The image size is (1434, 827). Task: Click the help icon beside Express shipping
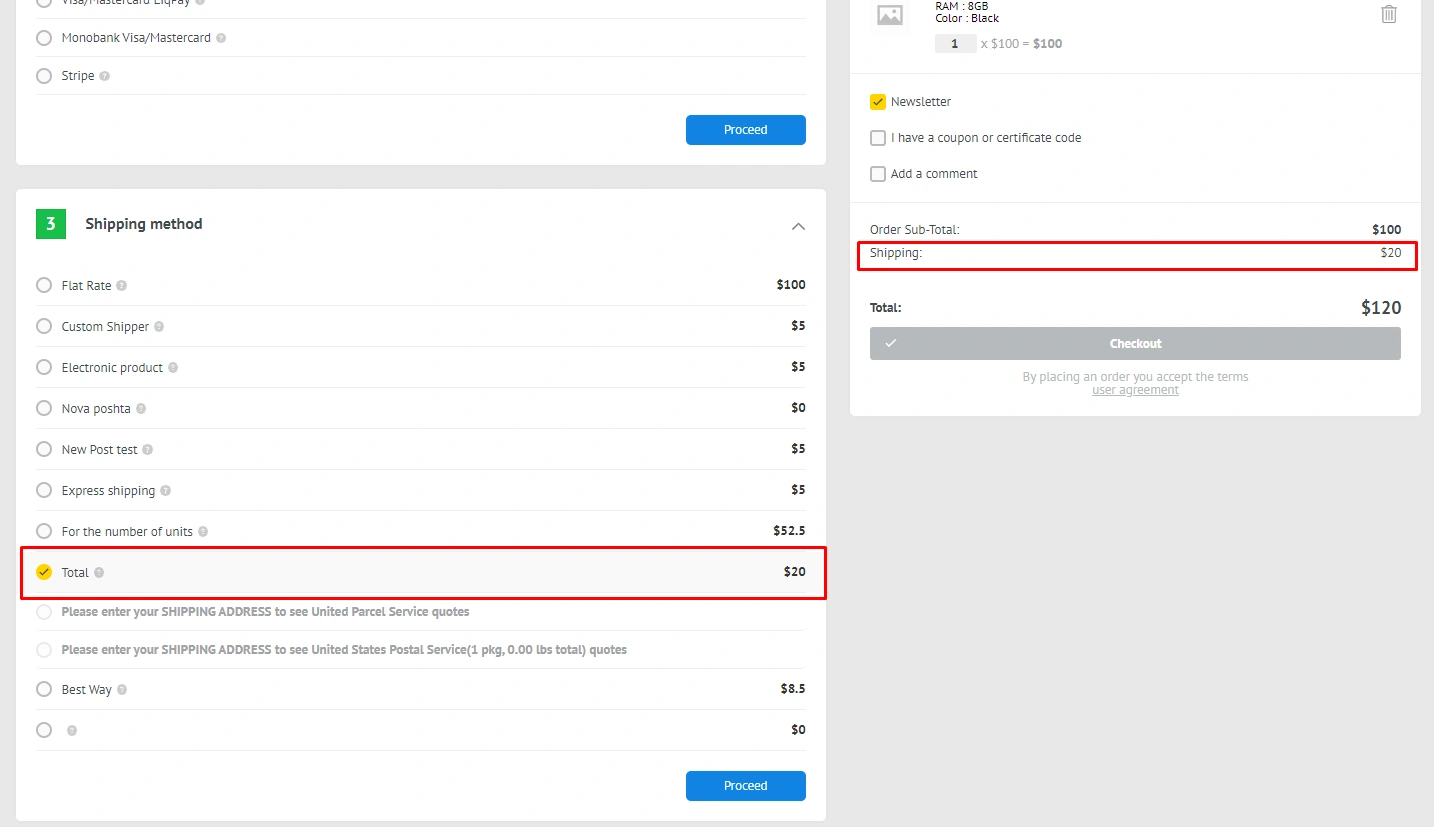click(x=165, y=491)
